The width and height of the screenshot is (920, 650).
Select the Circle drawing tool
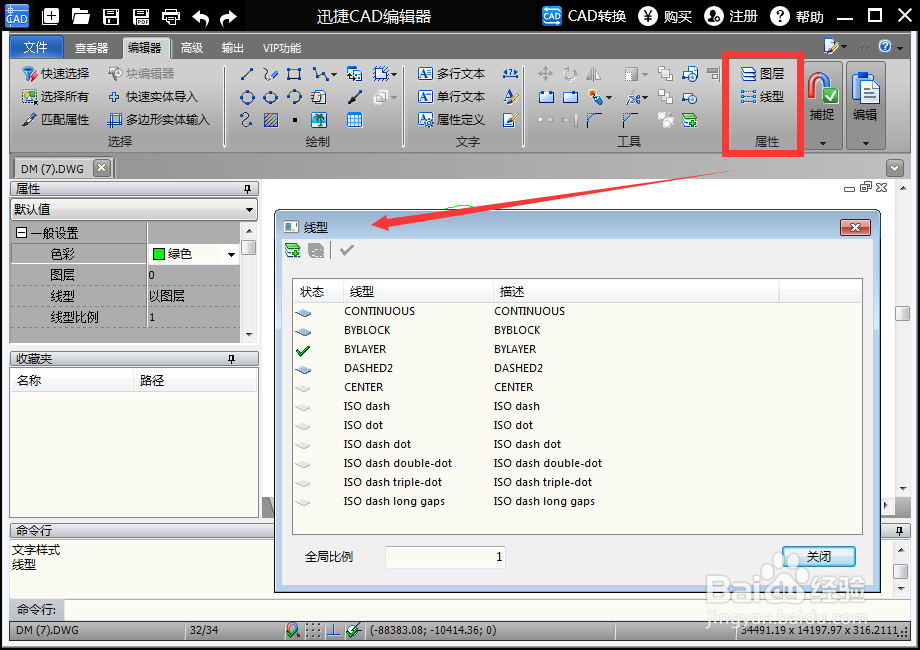[248, 97]
